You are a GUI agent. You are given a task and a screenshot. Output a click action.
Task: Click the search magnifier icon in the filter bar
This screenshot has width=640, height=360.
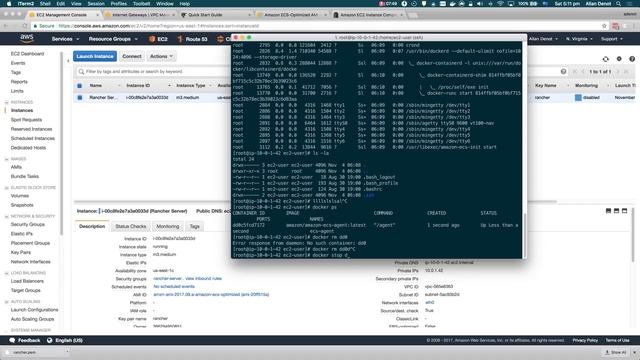coord(81,71)
